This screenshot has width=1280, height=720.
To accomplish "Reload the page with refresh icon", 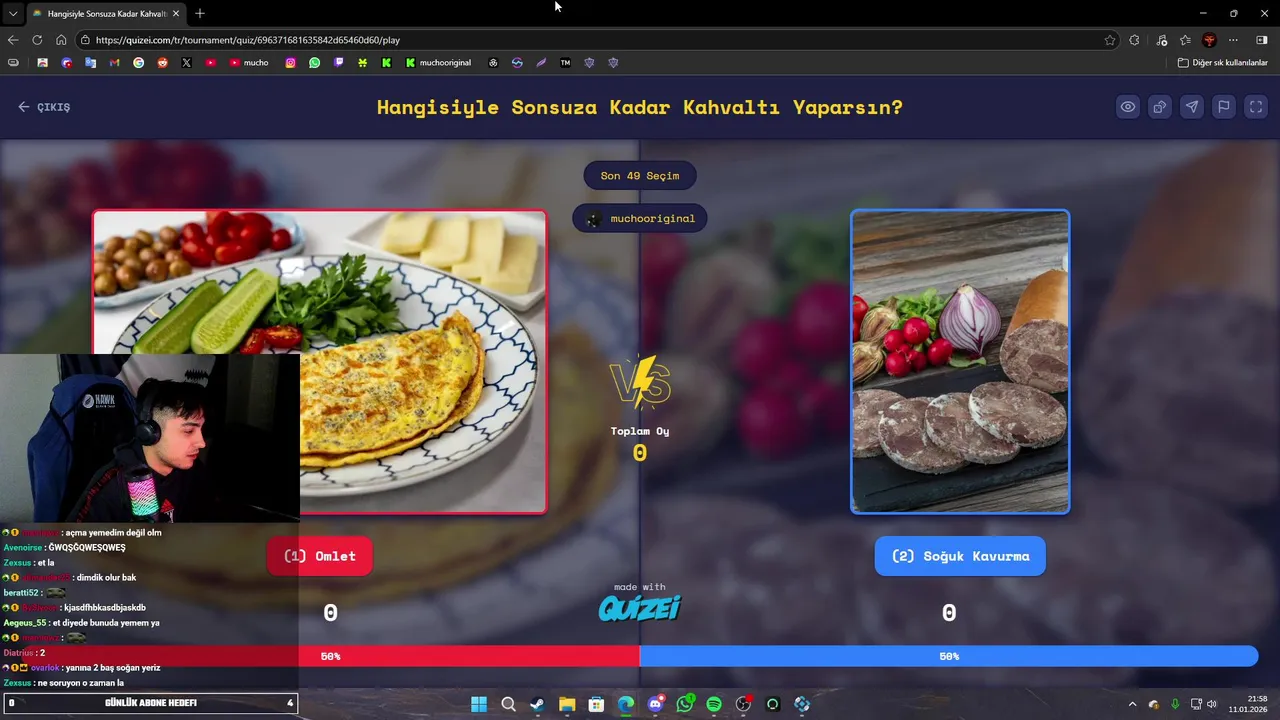I will [37, 40].
